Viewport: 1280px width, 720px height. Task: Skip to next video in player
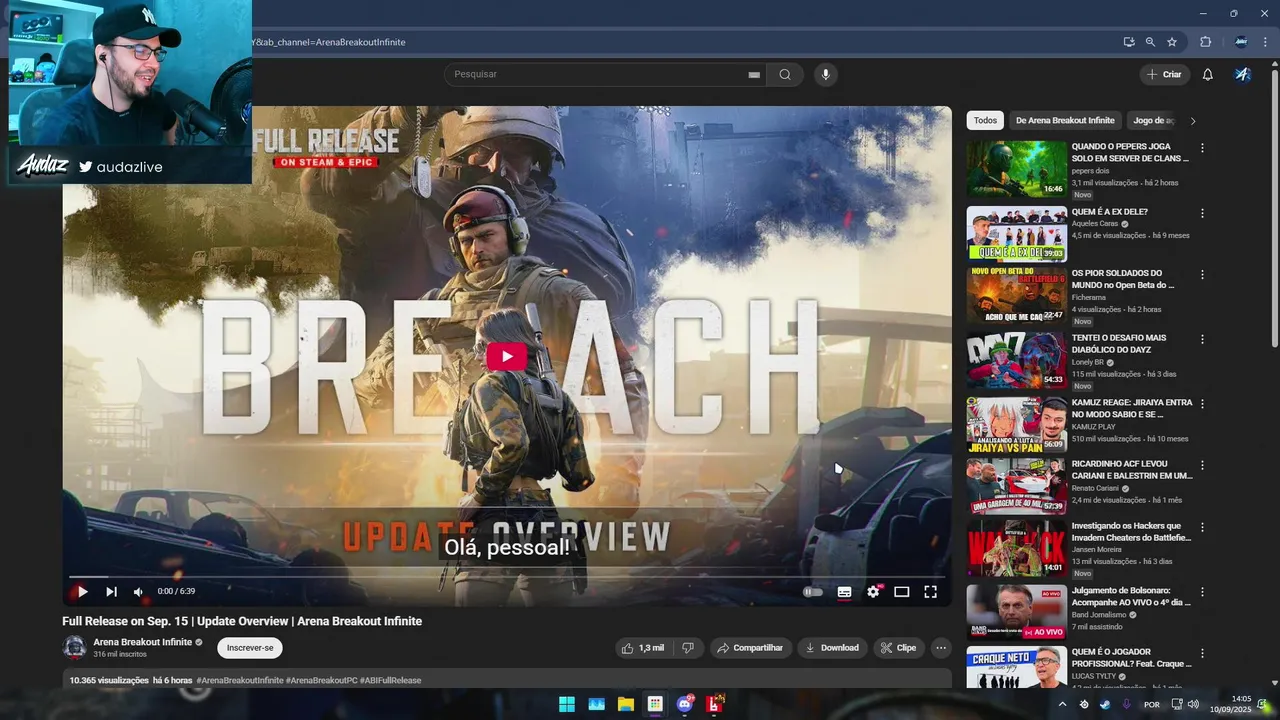pyautogui.click(x=111, y=592)
